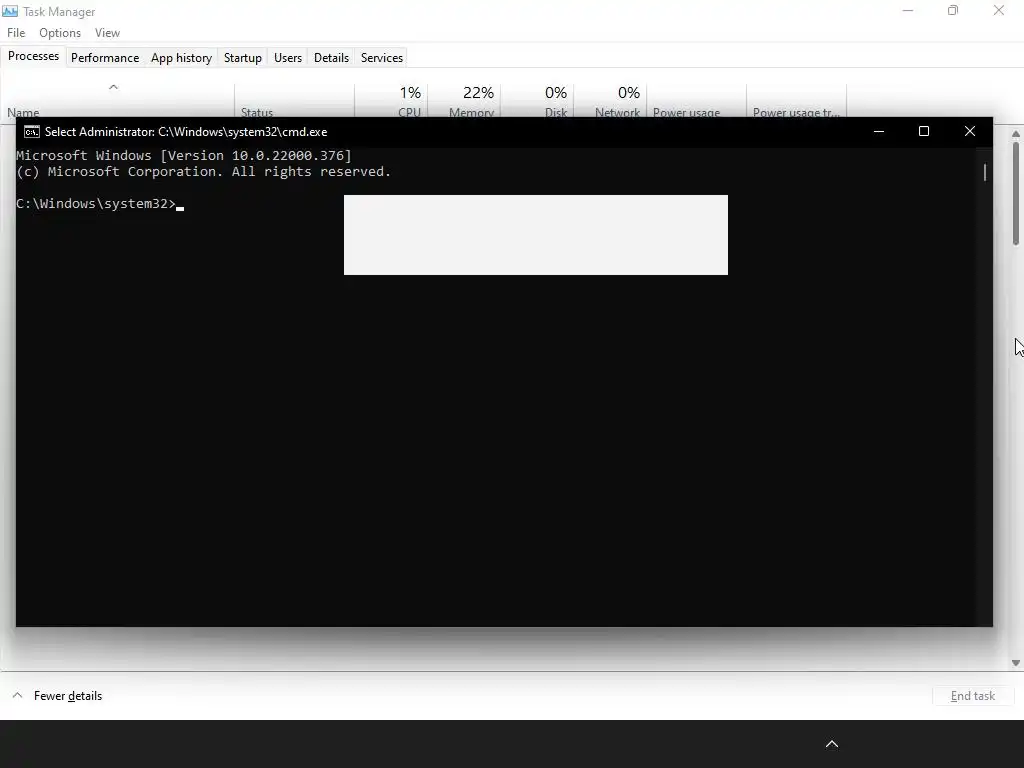This screenshot has width=1024, height=768.
Task: Close the command prompt window
Action: (970, 131)
